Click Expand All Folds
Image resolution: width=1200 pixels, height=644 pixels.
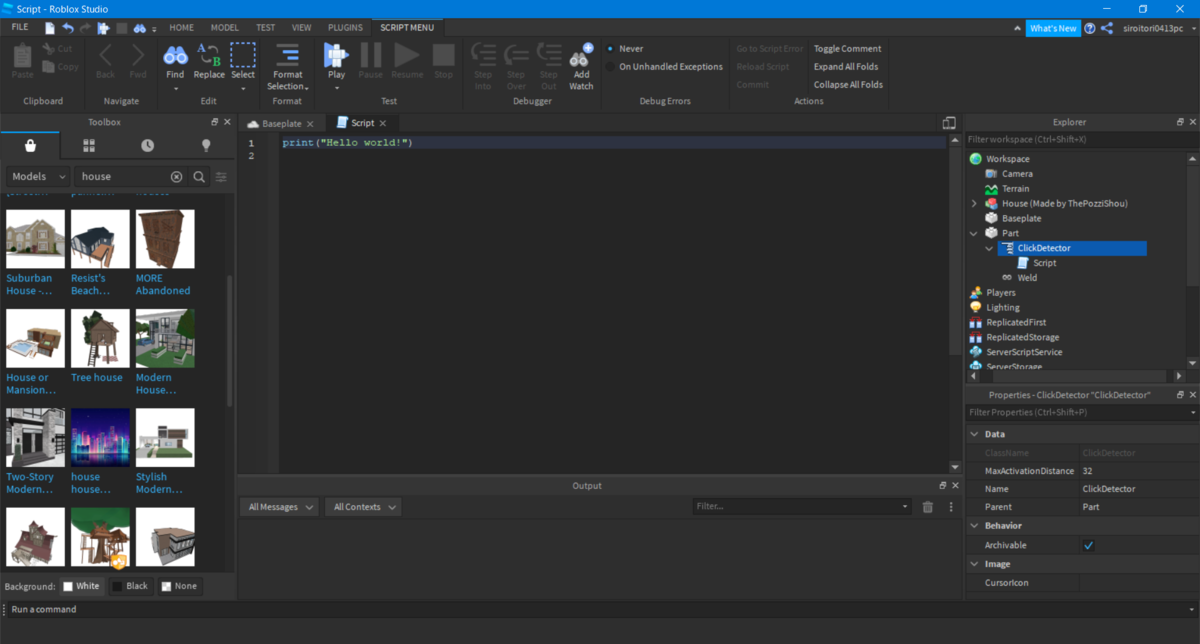point(846,67)
